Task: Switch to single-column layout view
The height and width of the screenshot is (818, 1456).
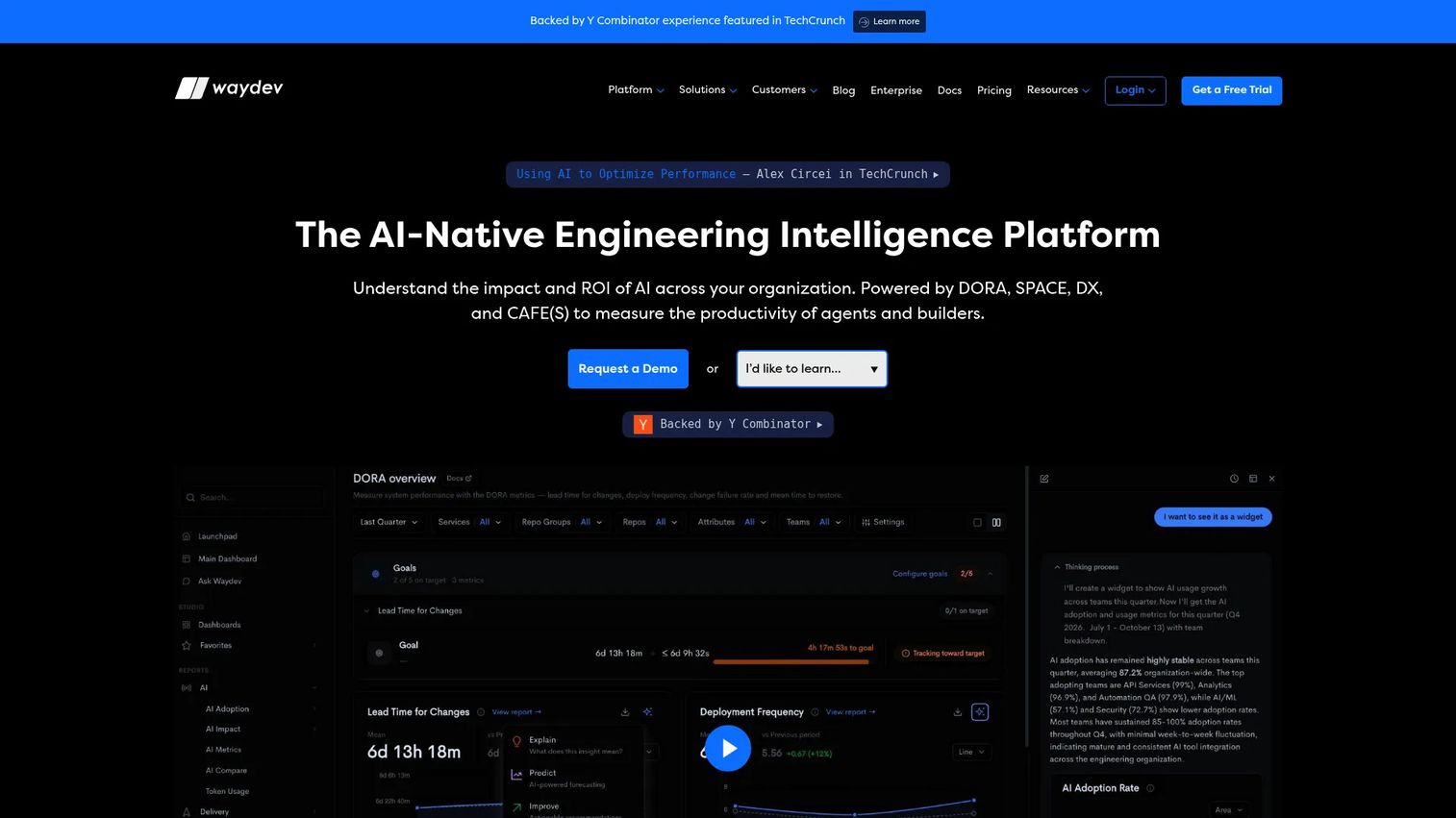Action: click(978, 523)
